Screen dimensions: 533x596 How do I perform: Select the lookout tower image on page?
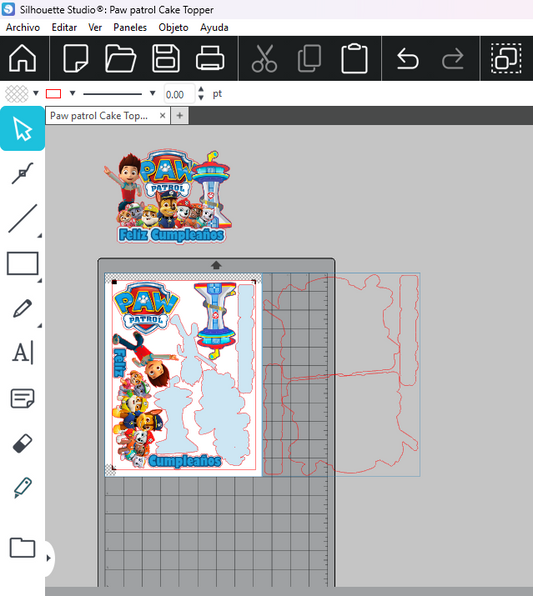coord(215,320)
